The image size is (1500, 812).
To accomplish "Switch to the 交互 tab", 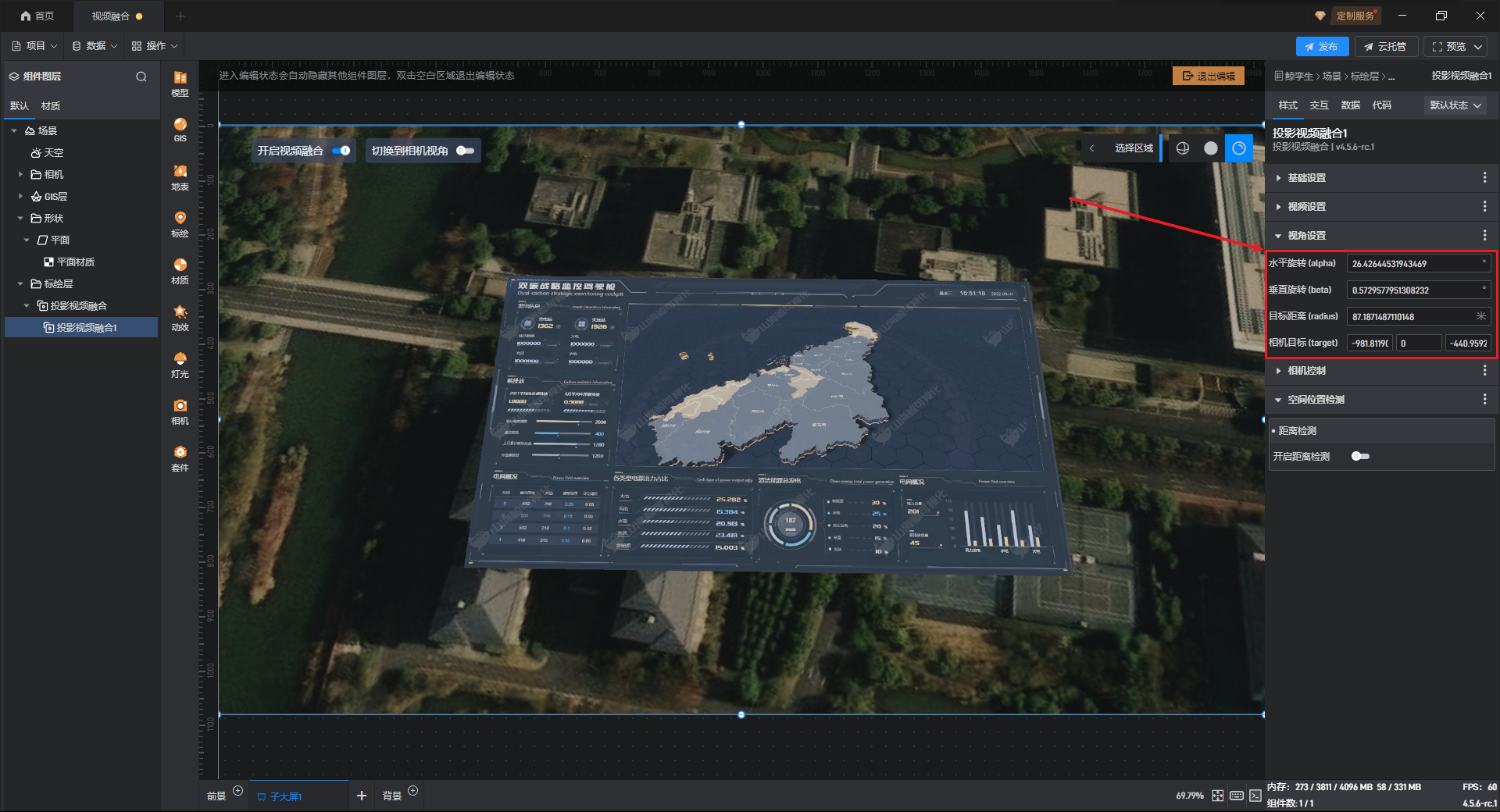I will click(1319, 105).
